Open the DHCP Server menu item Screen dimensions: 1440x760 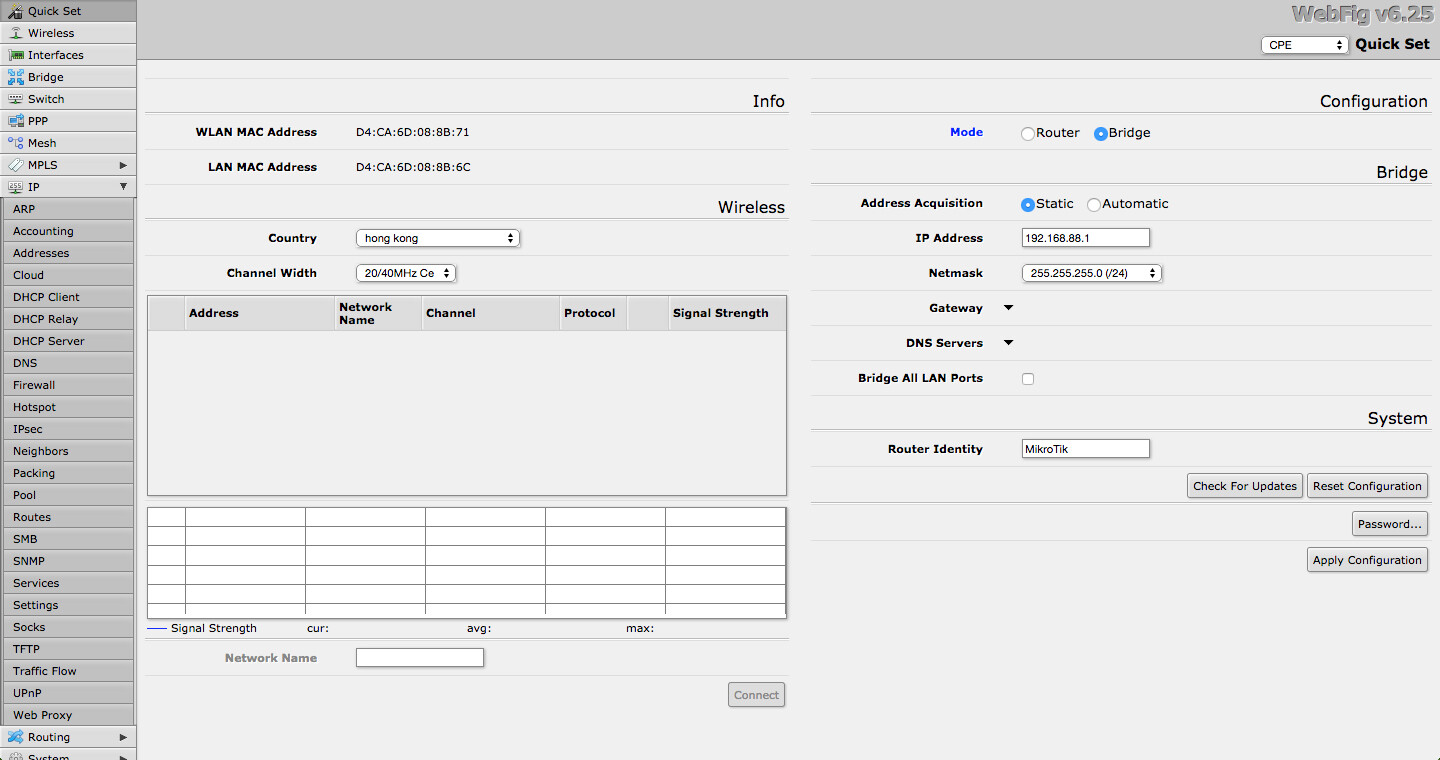coord(48,341)
